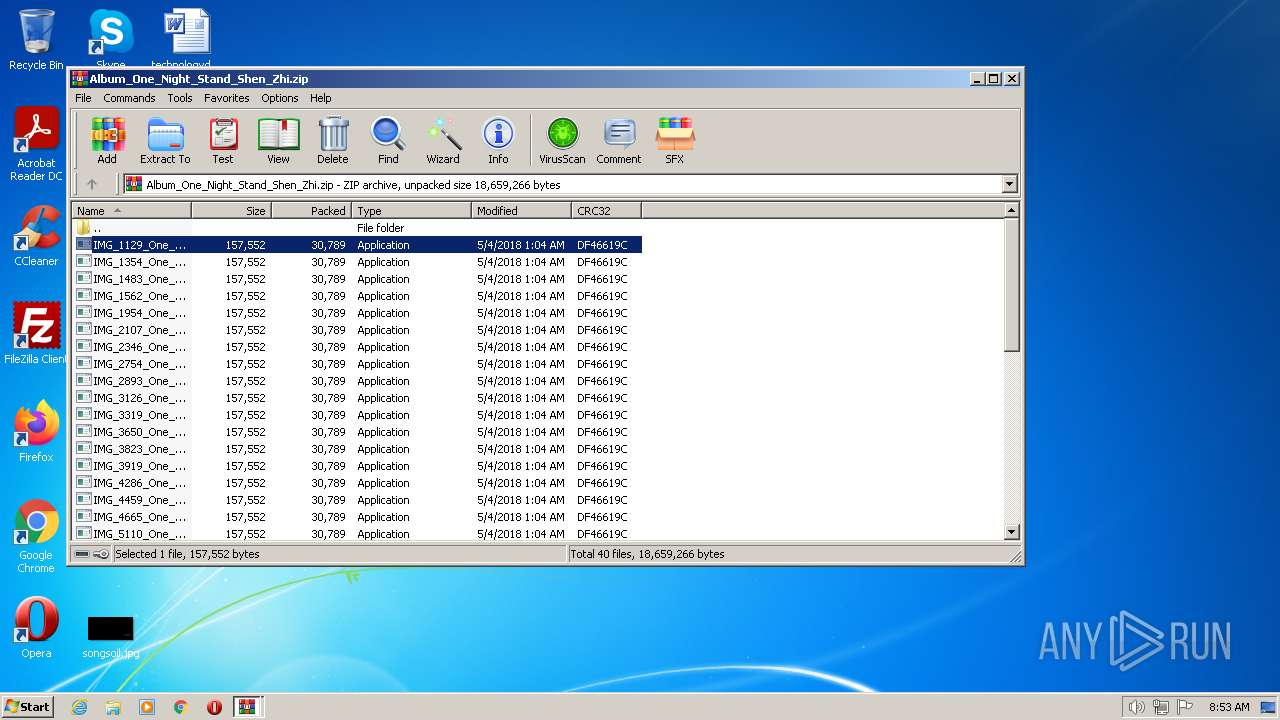This screenshot has height=720, width=1280.
Task: Select the file IMG_3919_One_...
Action: [357, 466]
